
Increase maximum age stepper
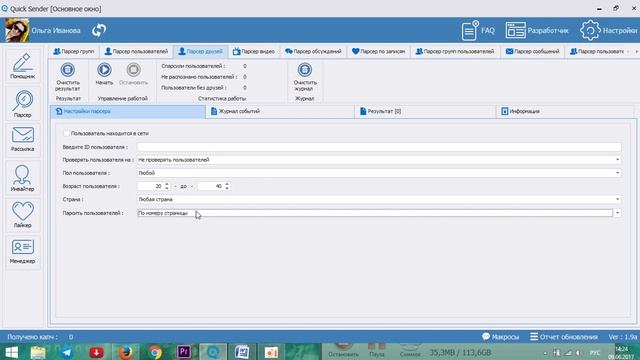(x=227, y=184)
